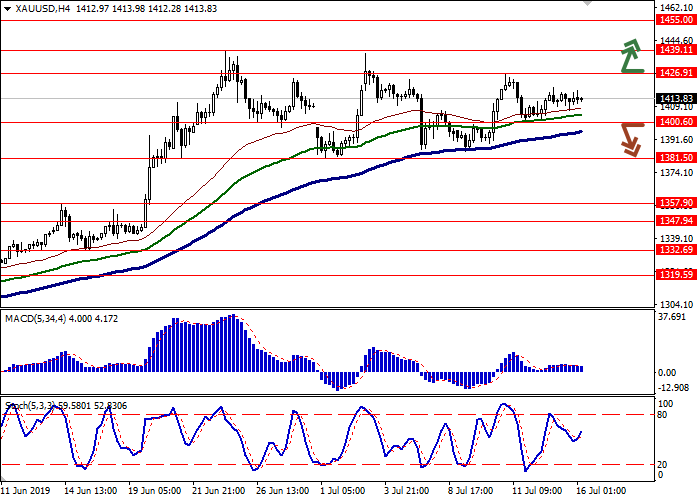The image size is (700, 500).
Task: Select the 1439.11 price level label
Action: (x=675, y=49)
